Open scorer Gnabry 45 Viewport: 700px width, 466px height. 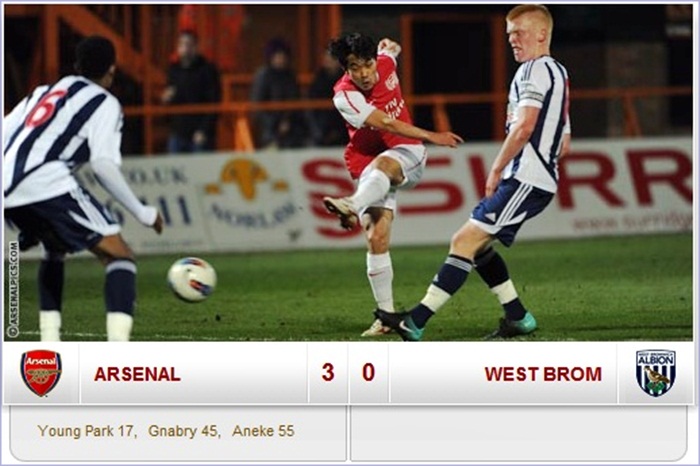(x=184, y=431)
